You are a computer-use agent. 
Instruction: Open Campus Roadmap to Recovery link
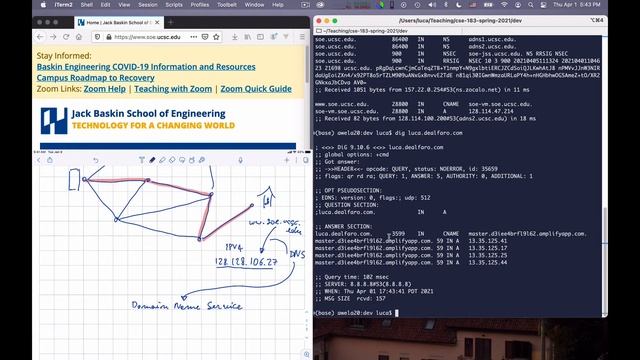click(x=96, y=78)
